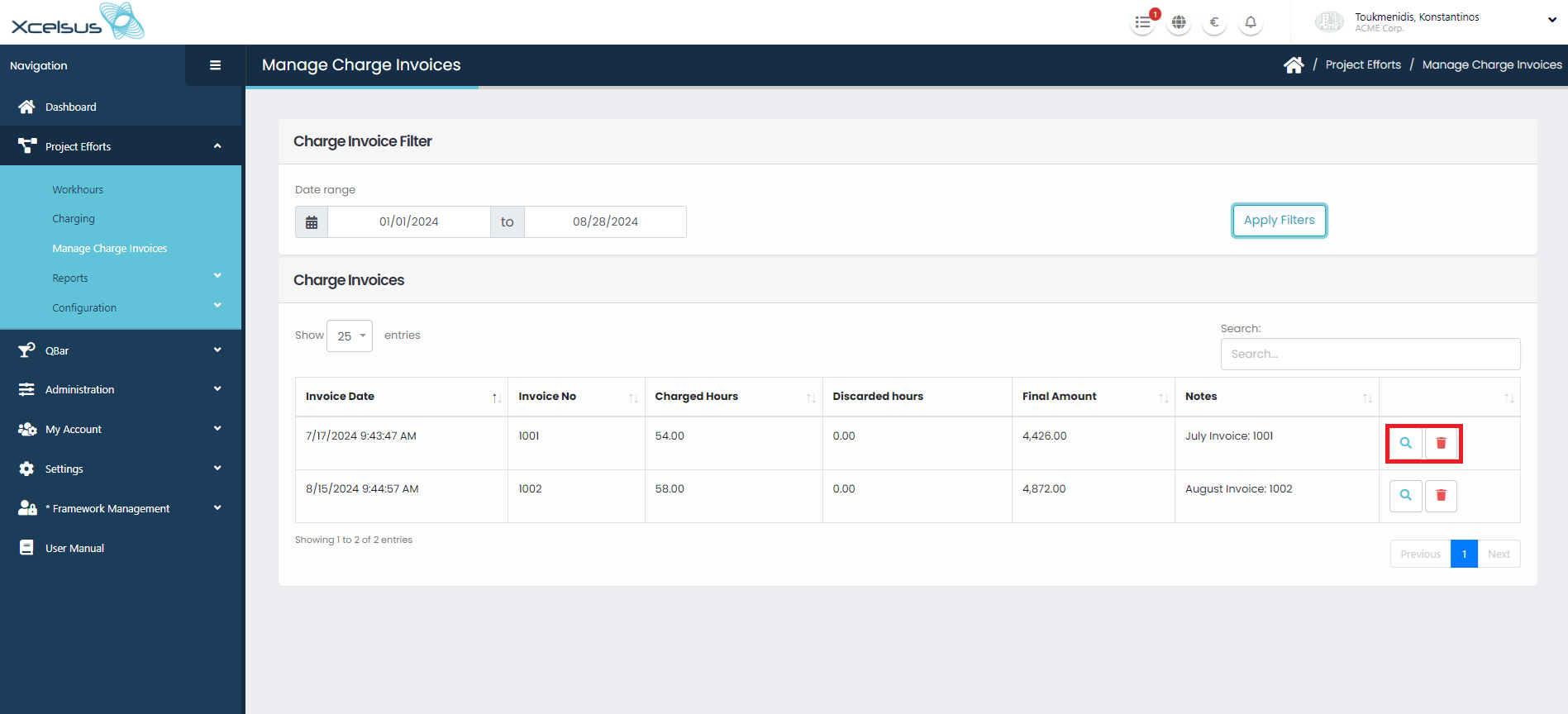Image resolution: width=1568 pixels, height=714 pixels.
Task: Open the globe language selector icon
Action: coord(1179,22)
